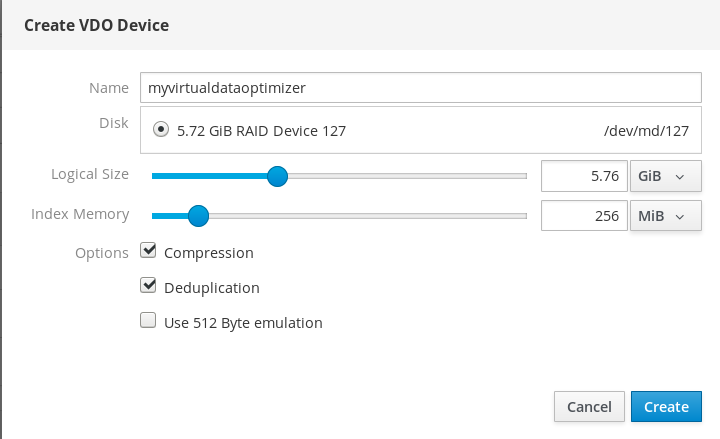
Task: Disable the Compression checkbox
Action: [x=149, y=251]
